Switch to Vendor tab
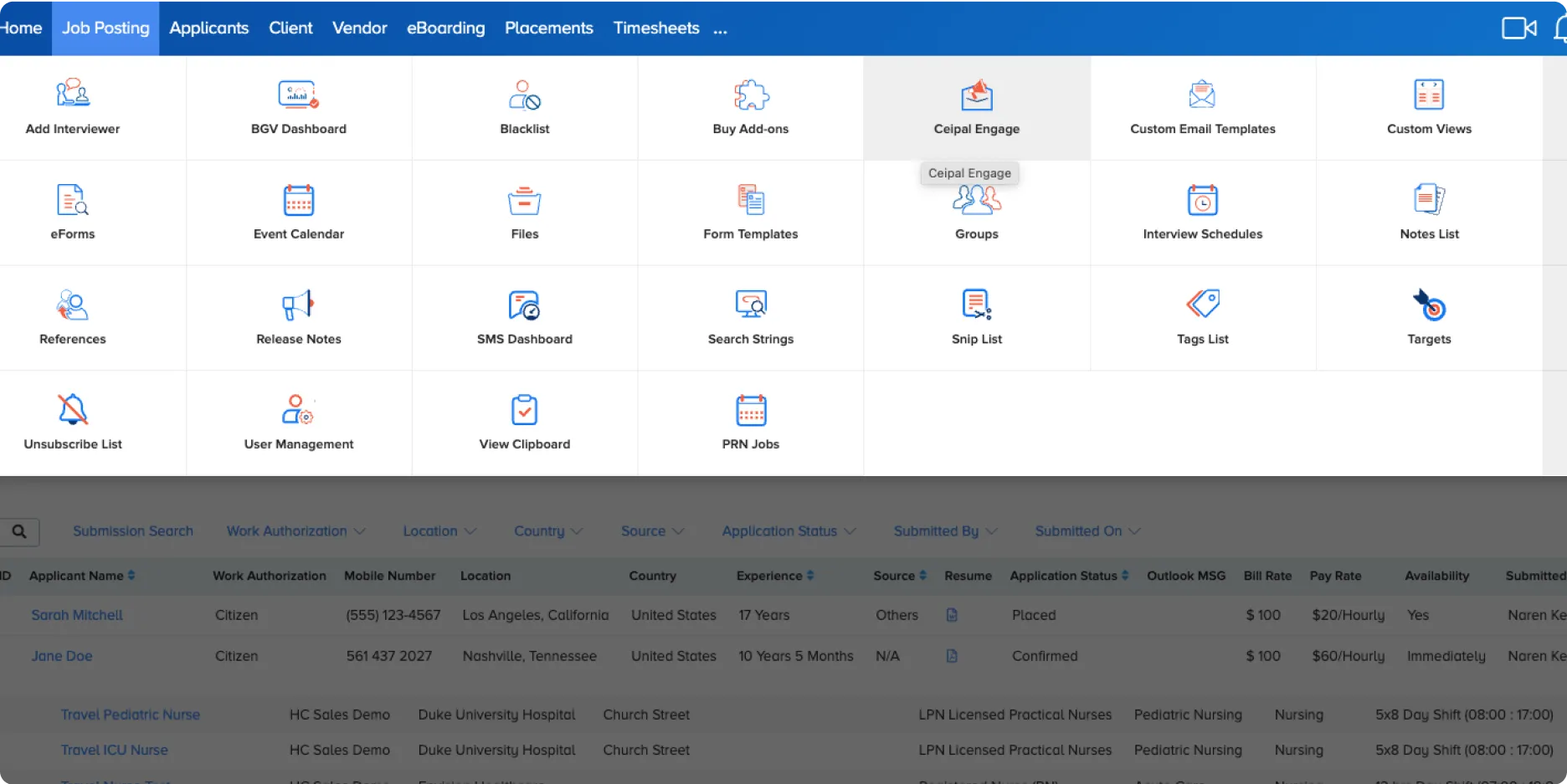The height and width of the screenshot is (784, 1567). click(x=360, y=28)
